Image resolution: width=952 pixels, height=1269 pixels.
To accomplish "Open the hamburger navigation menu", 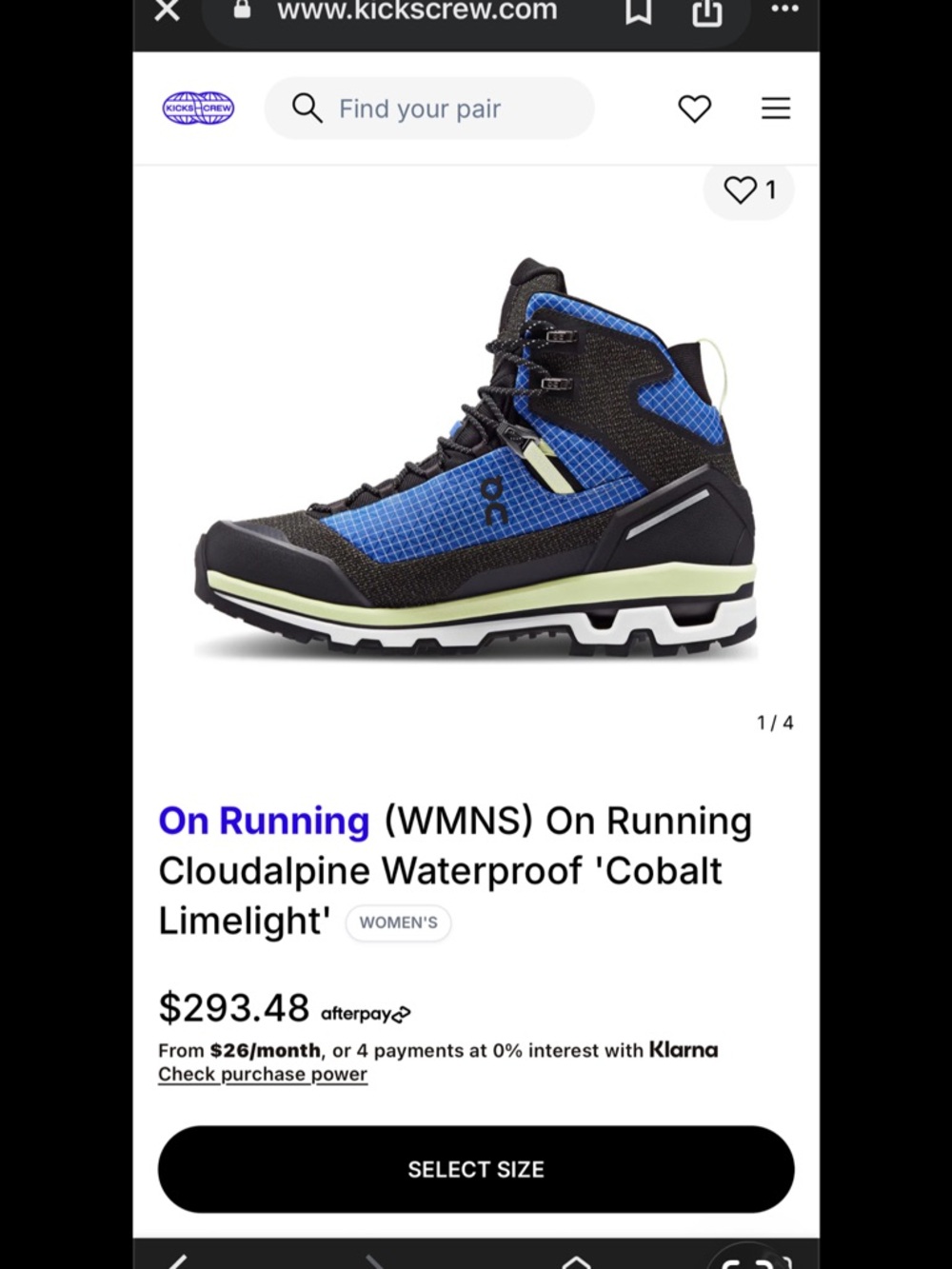I will [x=776, y=108].
